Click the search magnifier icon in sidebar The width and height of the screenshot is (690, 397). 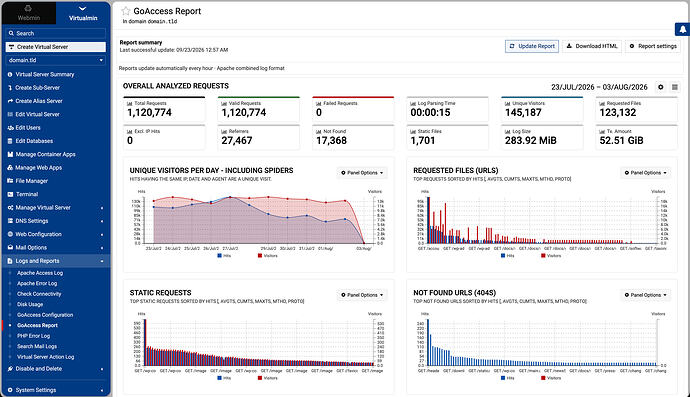[x=11, y=33]
